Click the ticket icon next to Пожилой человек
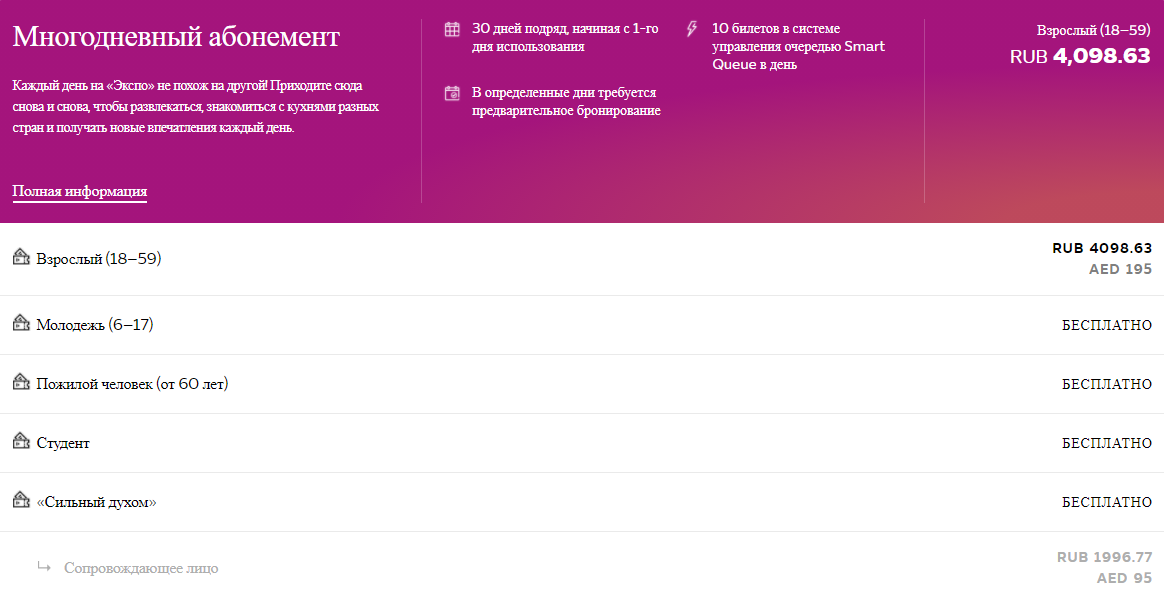The width and height of the screenshot is (1164, 606). pos(22,382)
